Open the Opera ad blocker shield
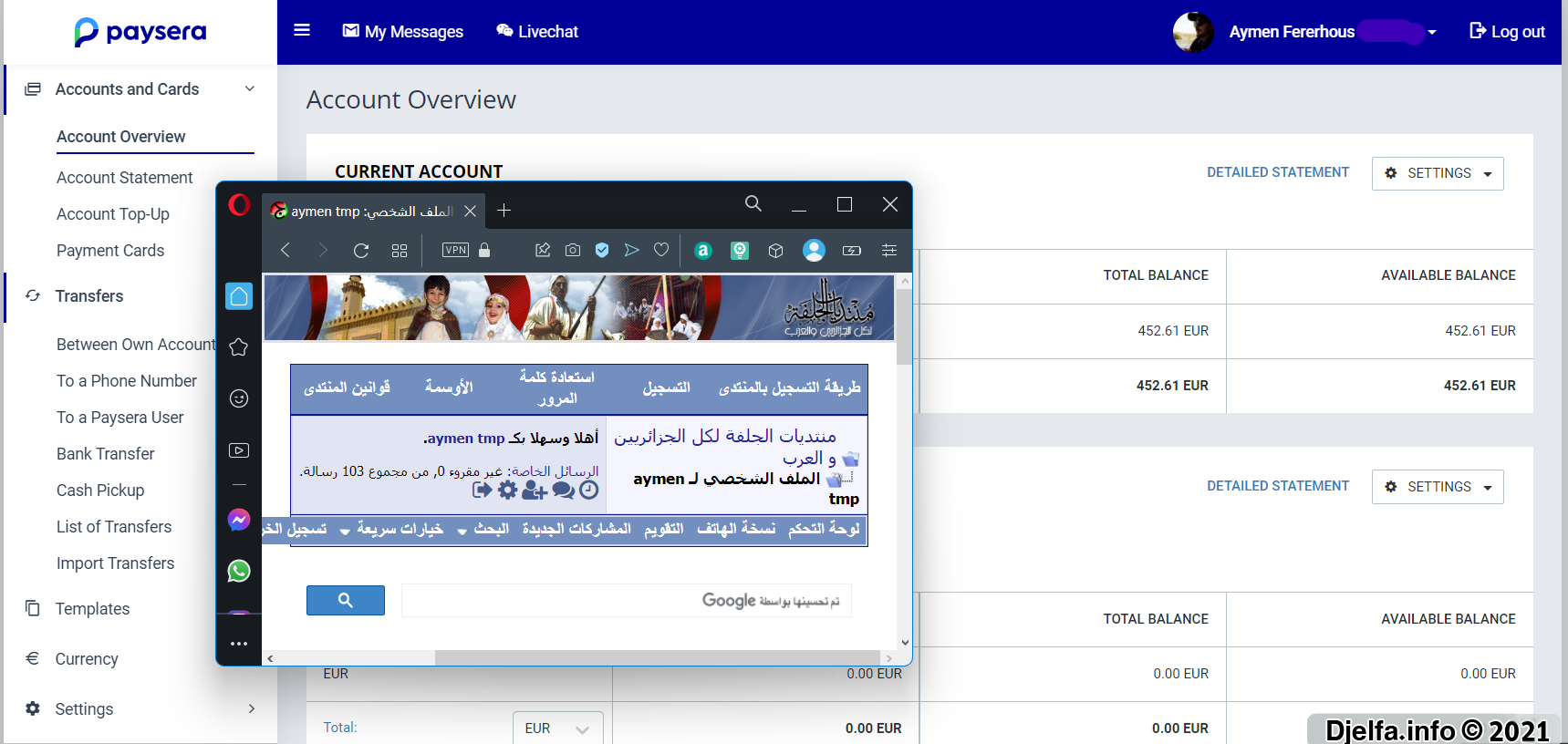1568x744 pixels. tap(602, 250)
